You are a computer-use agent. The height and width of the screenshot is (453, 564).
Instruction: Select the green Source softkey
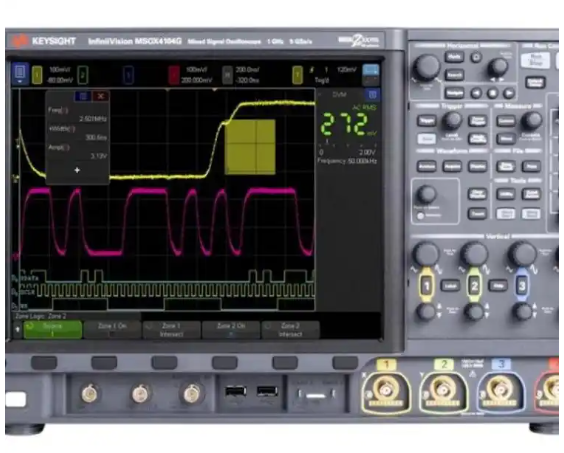click(53, 330)
